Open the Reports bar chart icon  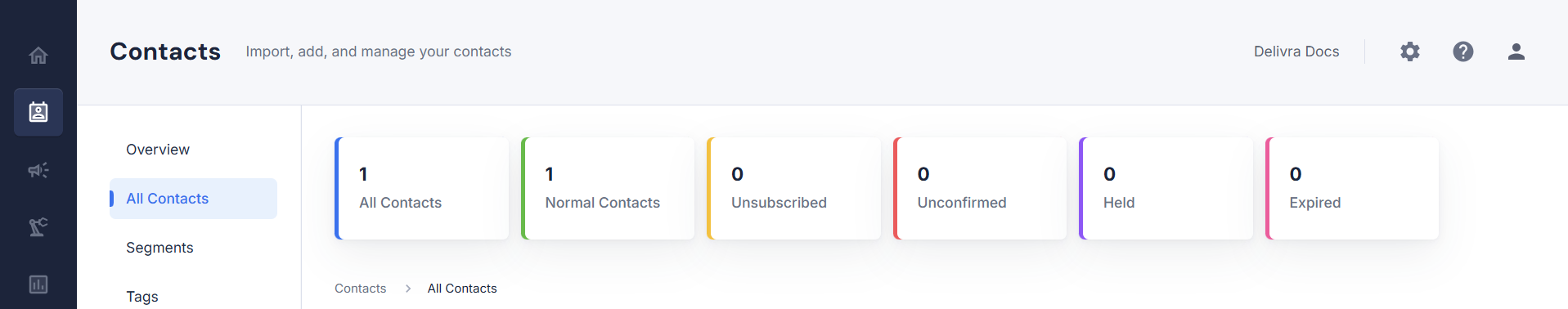(38, 284)
